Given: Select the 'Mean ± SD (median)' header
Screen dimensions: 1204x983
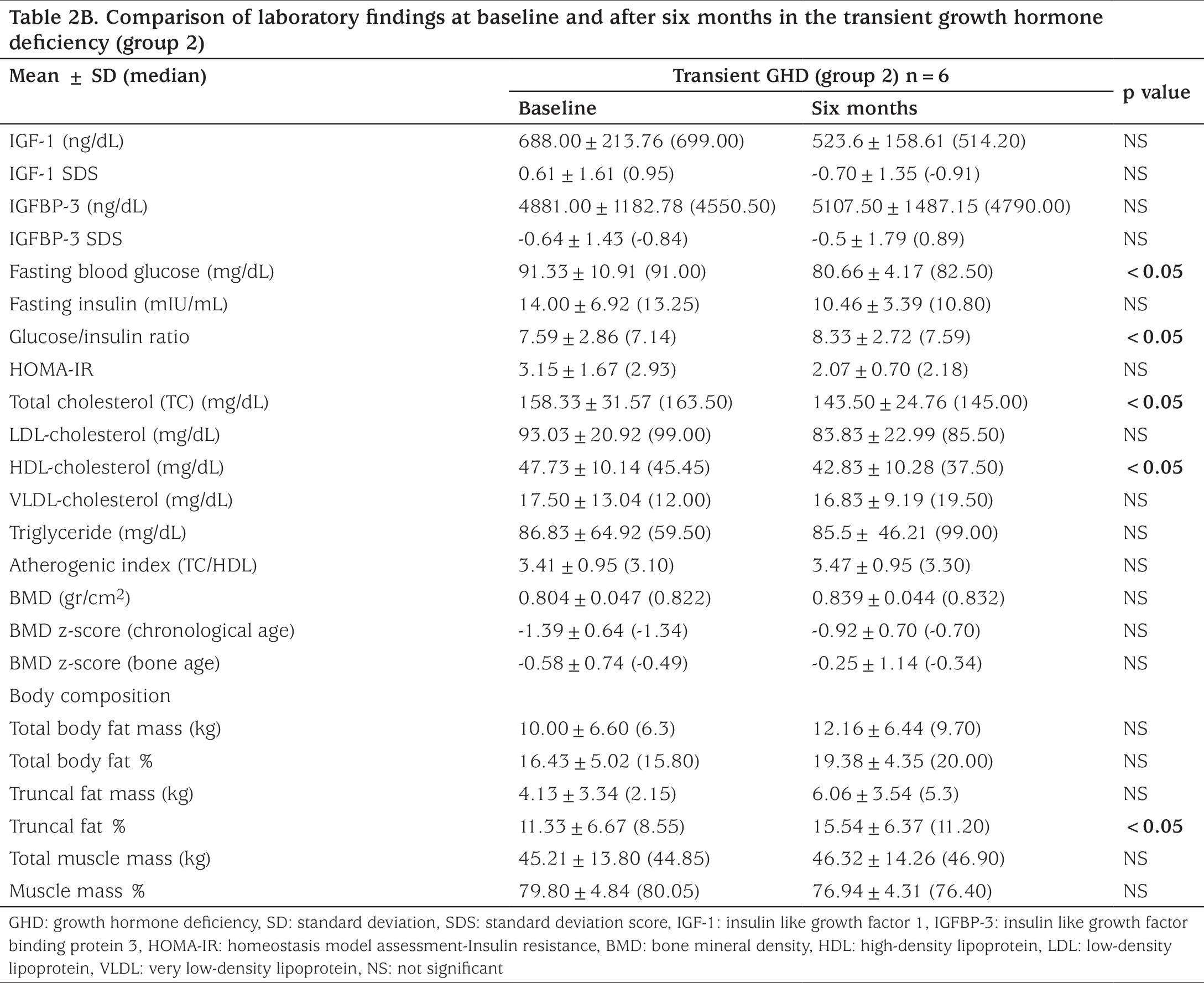Looking at the screenshot, I should pos(107,76).
